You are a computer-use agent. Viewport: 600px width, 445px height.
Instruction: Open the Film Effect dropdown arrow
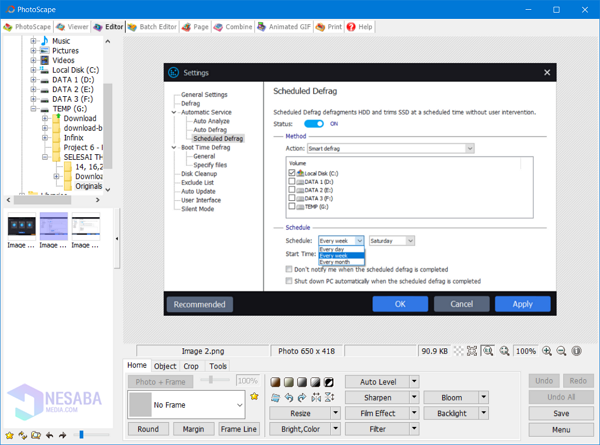tap(414, 413)
